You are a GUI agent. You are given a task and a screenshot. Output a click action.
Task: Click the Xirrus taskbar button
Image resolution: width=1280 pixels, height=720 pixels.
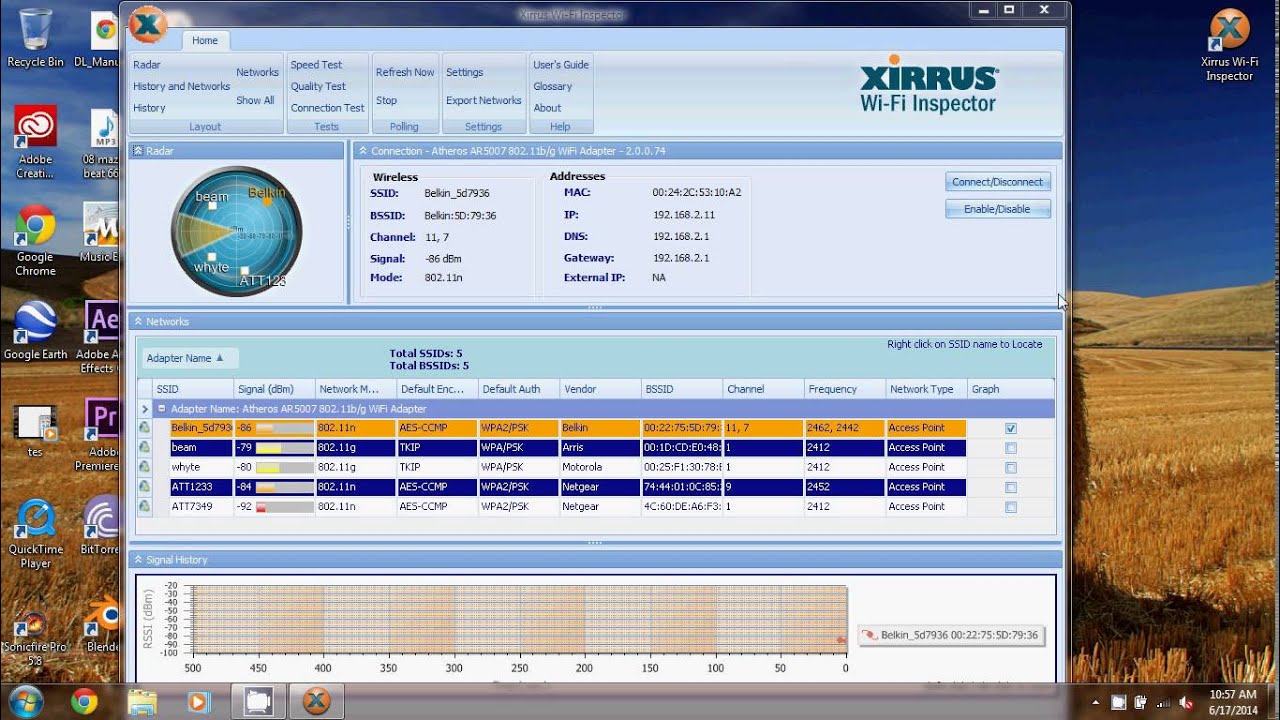[316, 701]
